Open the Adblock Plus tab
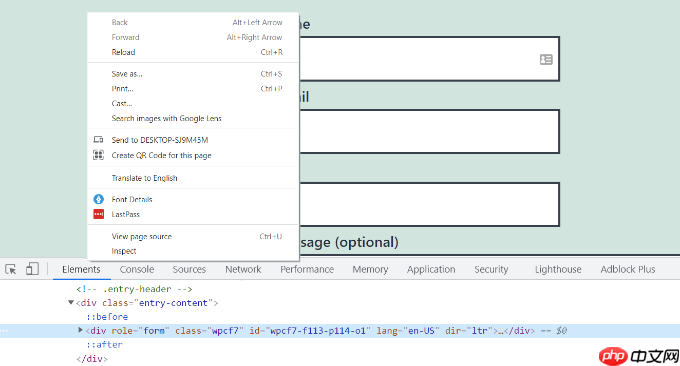 (x=628, y=269)
